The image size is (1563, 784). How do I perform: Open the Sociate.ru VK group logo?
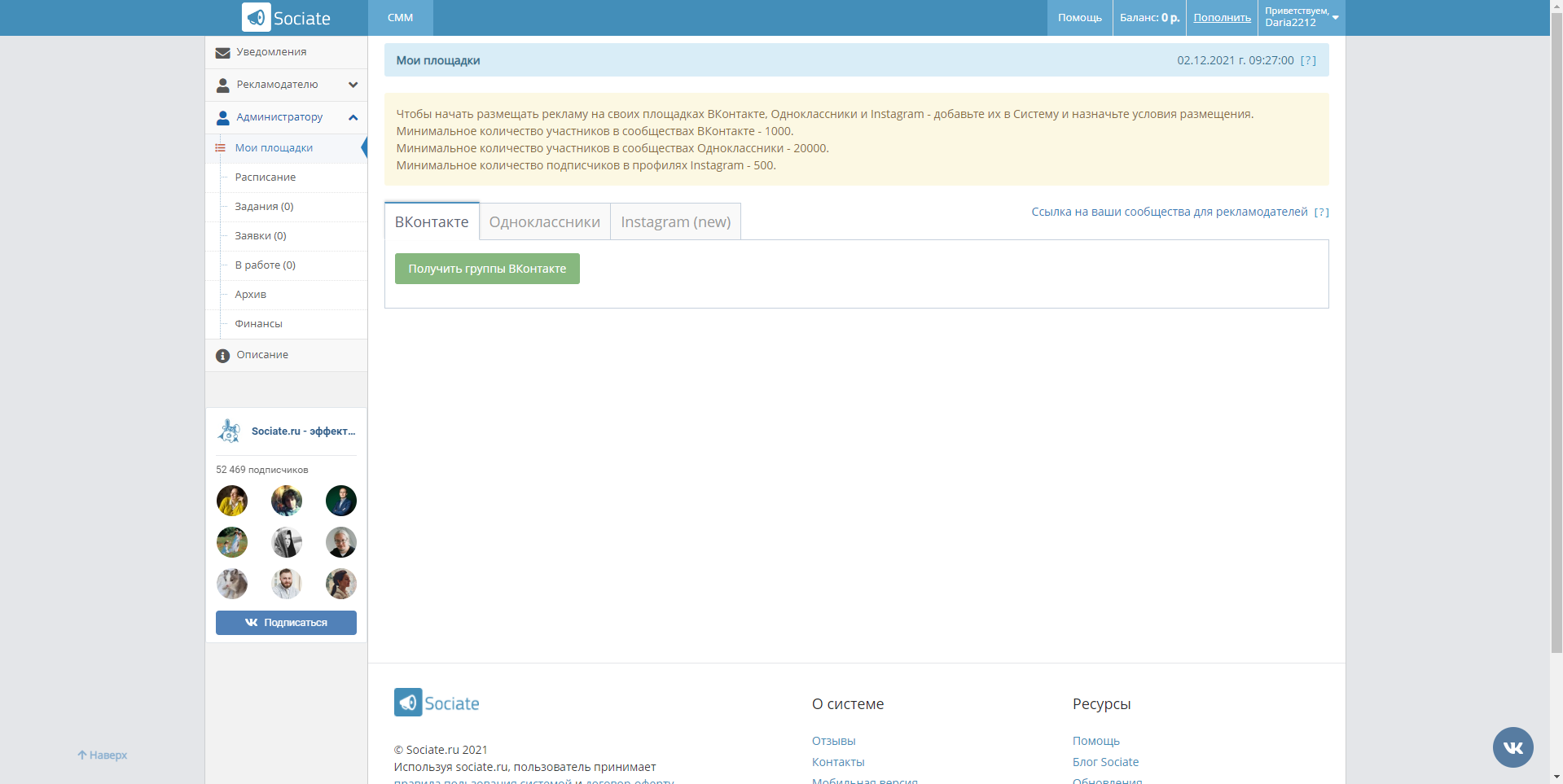pos(230,431)
